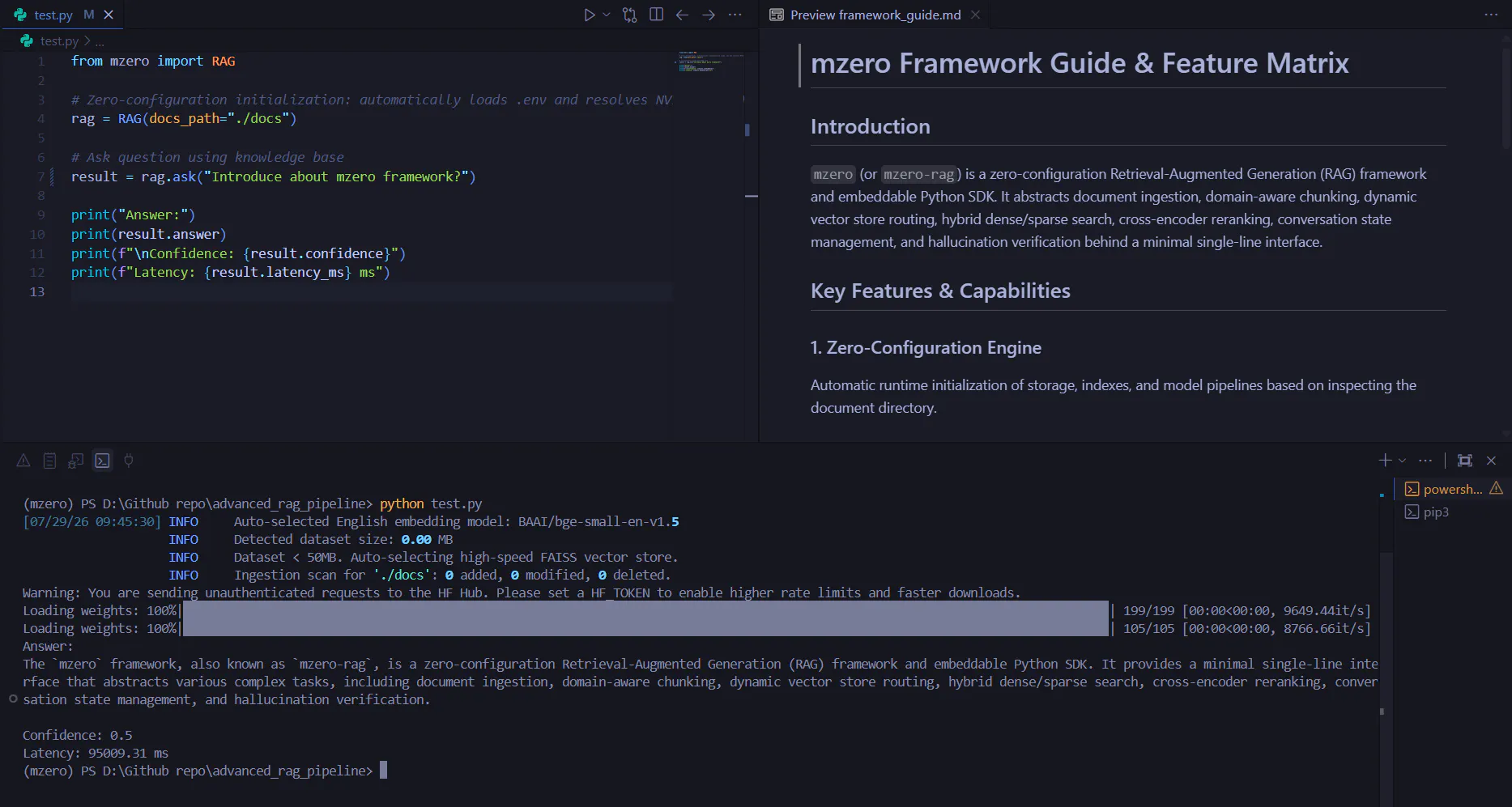Split the editor to the right

(656, 15)
